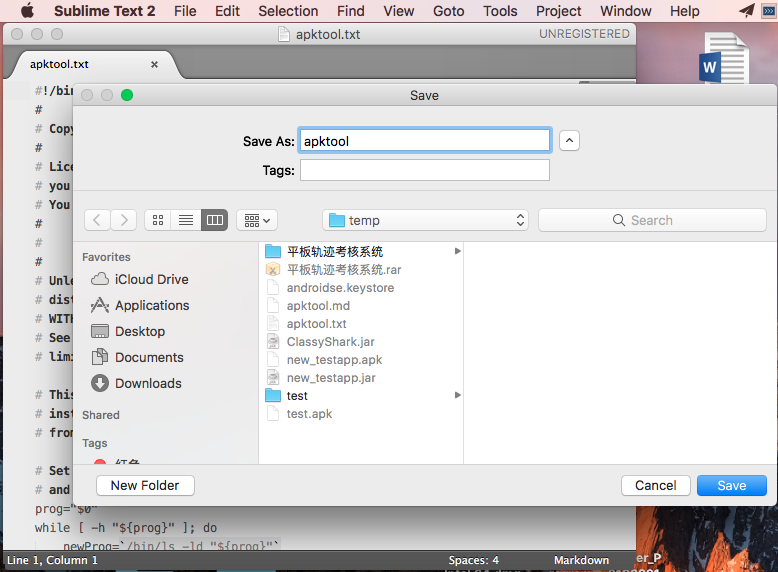
Task: Open the Window menu
Action: [625, 11]
